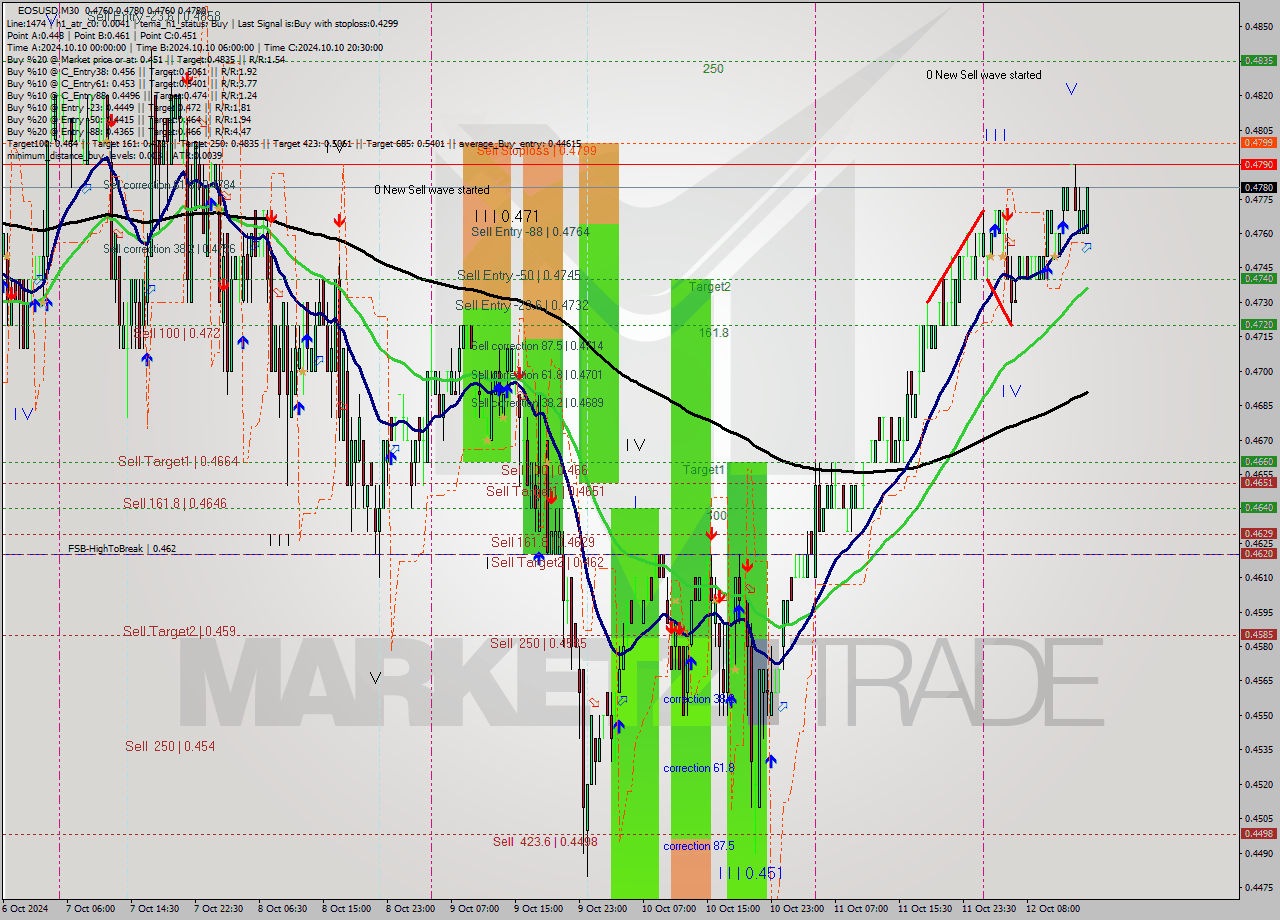Click the '7 Oct 14:30' time label
The height and width of the screenshot is (920, 1280).
[x=155, y=909]
